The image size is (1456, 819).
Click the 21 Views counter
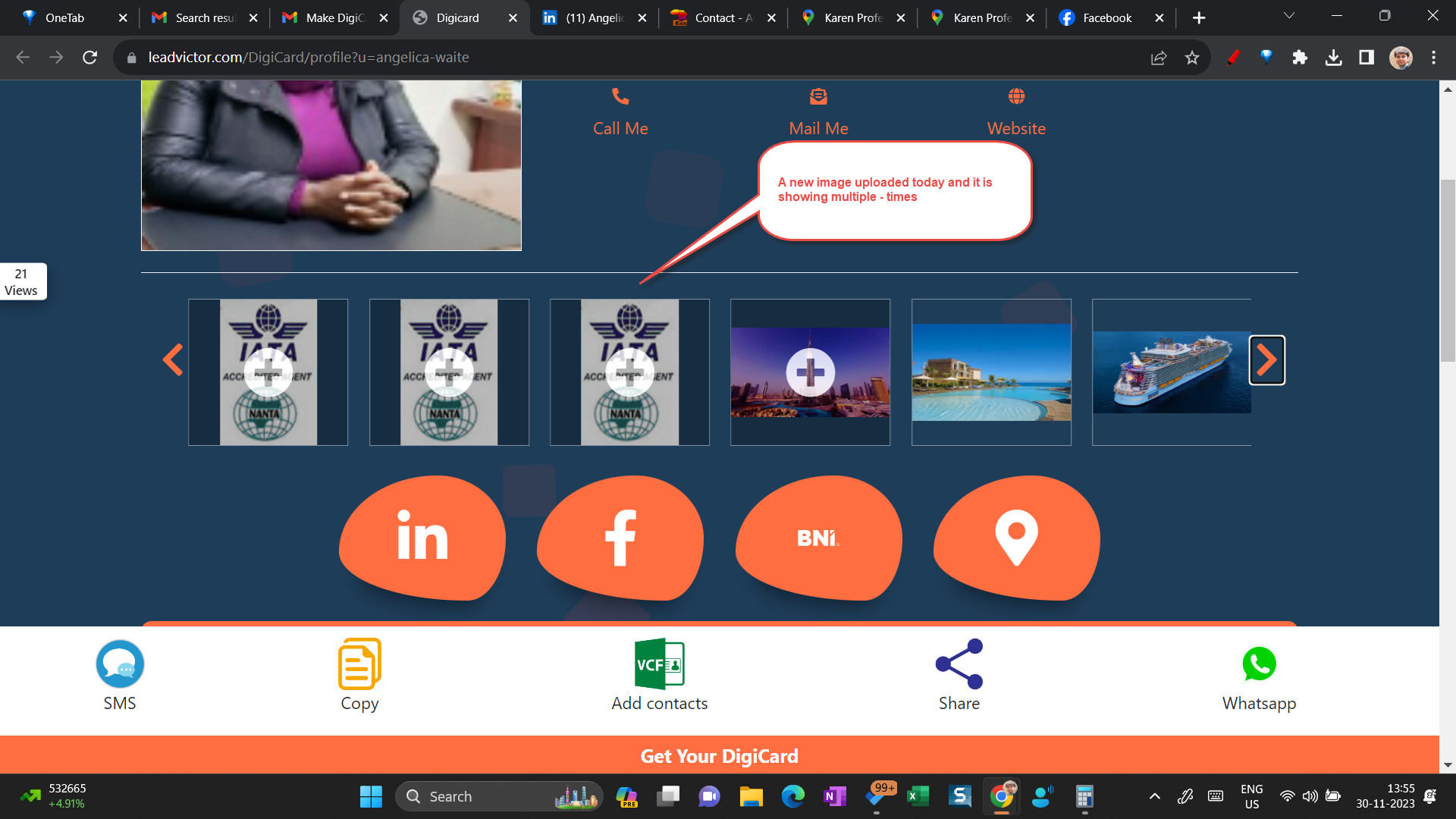[21, 281]
